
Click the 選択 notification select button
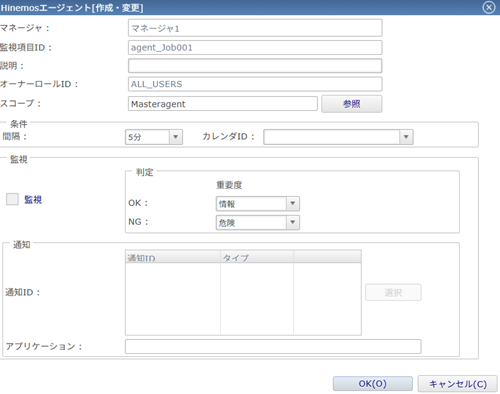point(393,292)
